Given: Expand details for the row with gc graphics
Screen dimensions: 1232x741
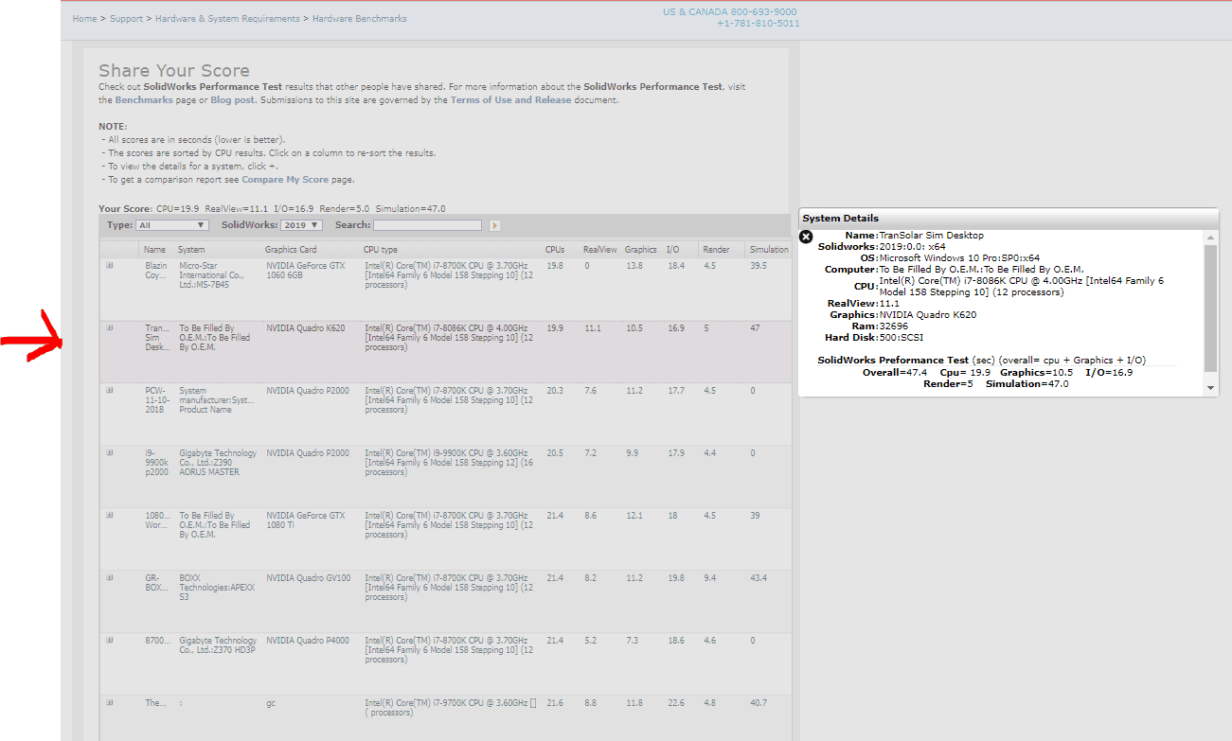Looking at the screenshot, I should pyautogui.click(x=110, y=703).
